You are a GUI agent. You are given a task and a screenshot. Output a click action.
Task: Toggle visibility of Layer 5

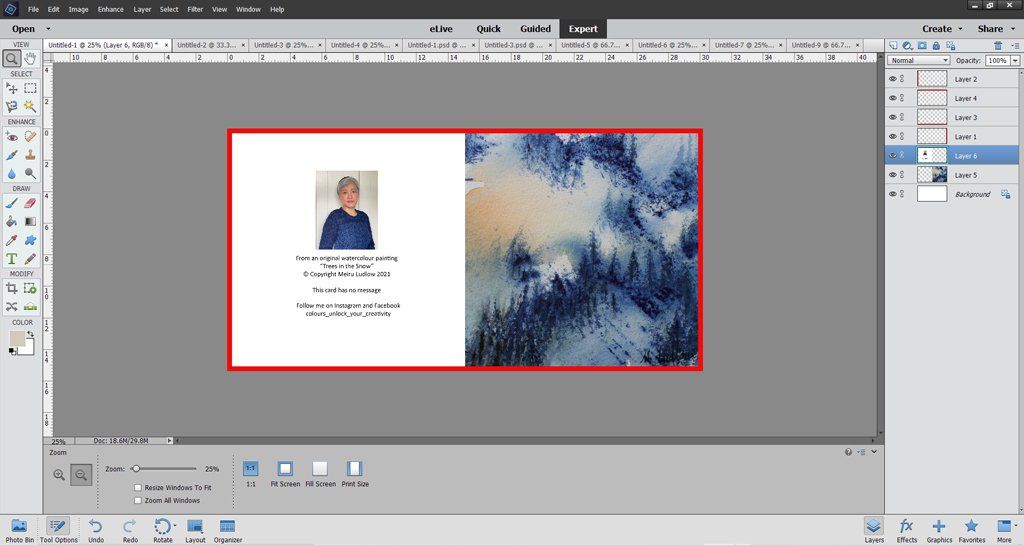coord(893,175)
